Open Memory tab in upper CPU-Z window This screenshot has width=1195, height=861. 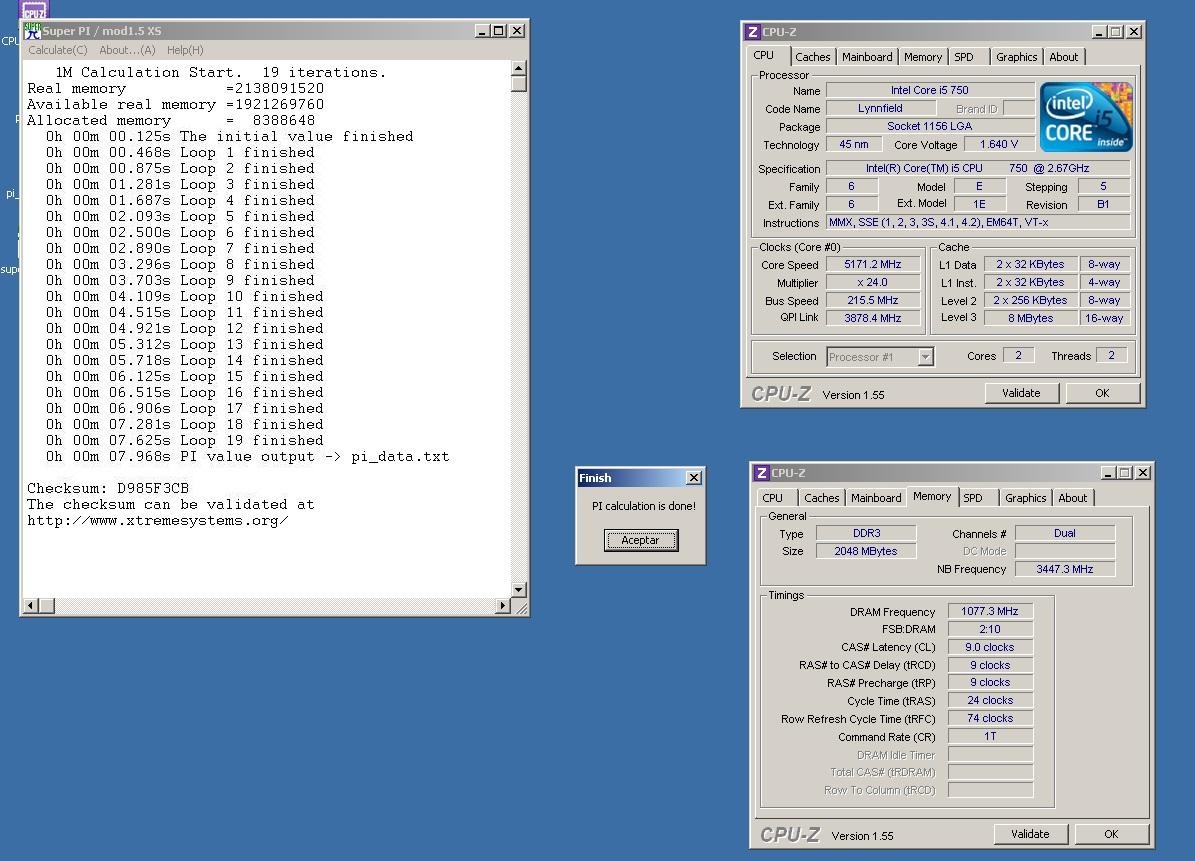coord(923,57)
